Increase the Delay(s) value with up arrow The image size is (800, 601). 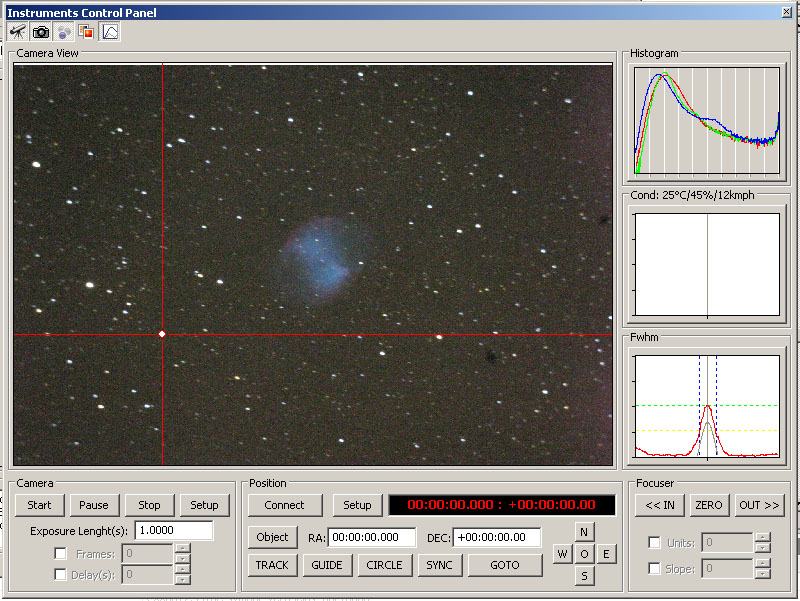pos(182,569)
